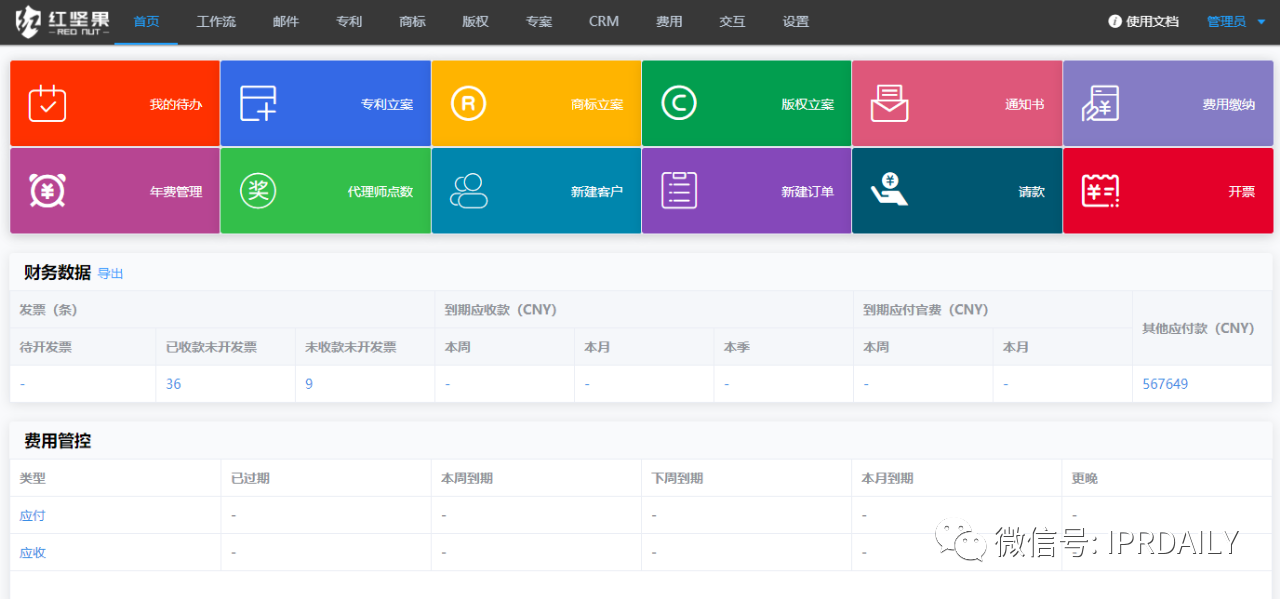Click the 到期应收款（CNY） header
The width and height of the screenshot is (1280, 599).
pyautogui.click(x=501, y=310)
